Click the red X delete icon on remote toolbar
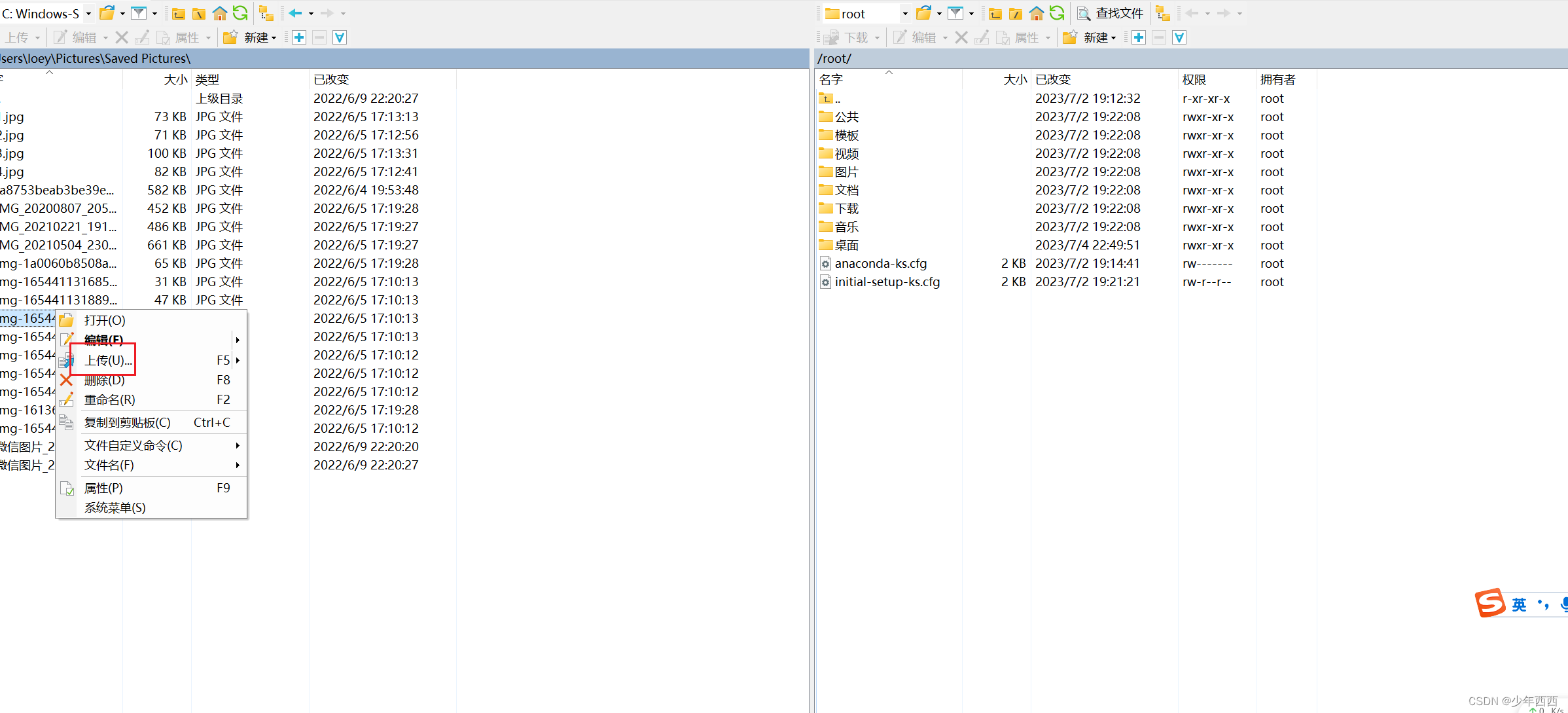 pos(961,37)
